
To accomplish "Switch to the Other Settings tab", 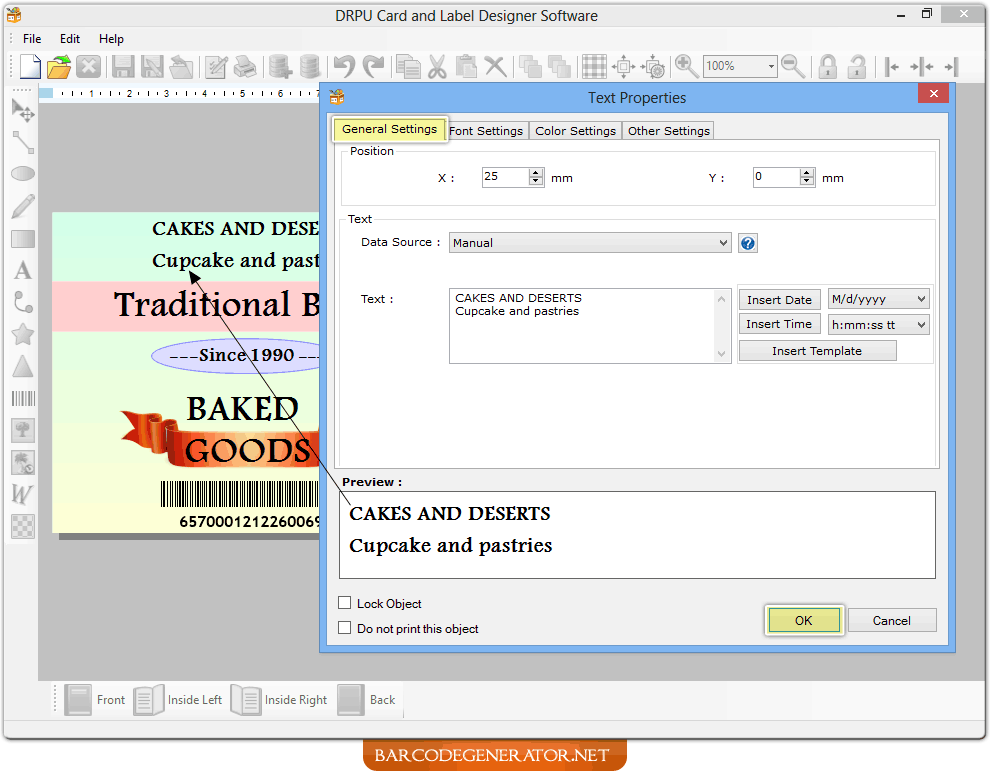I will pos(669,131).
